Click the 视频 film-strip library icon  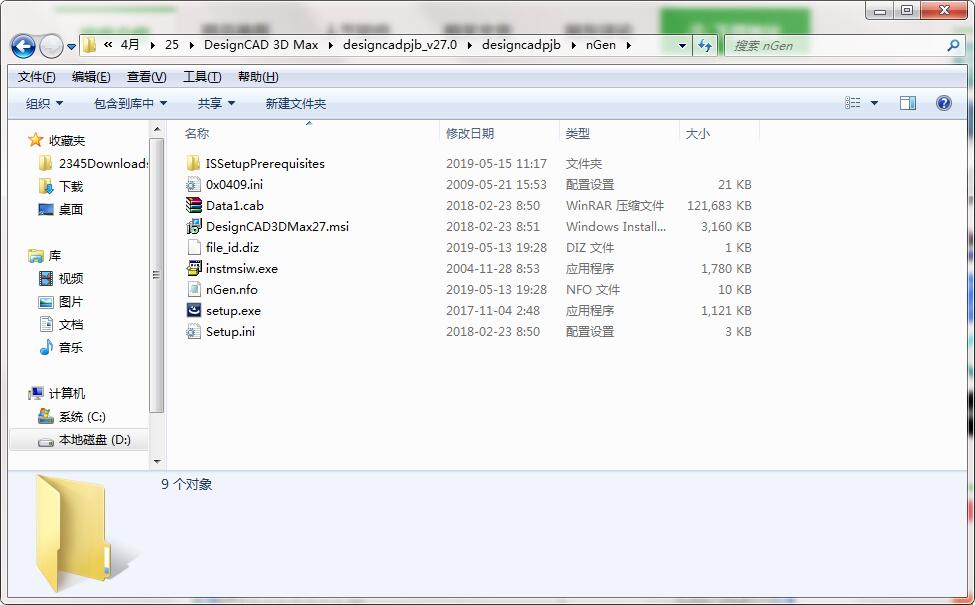[x=46, y=279]
